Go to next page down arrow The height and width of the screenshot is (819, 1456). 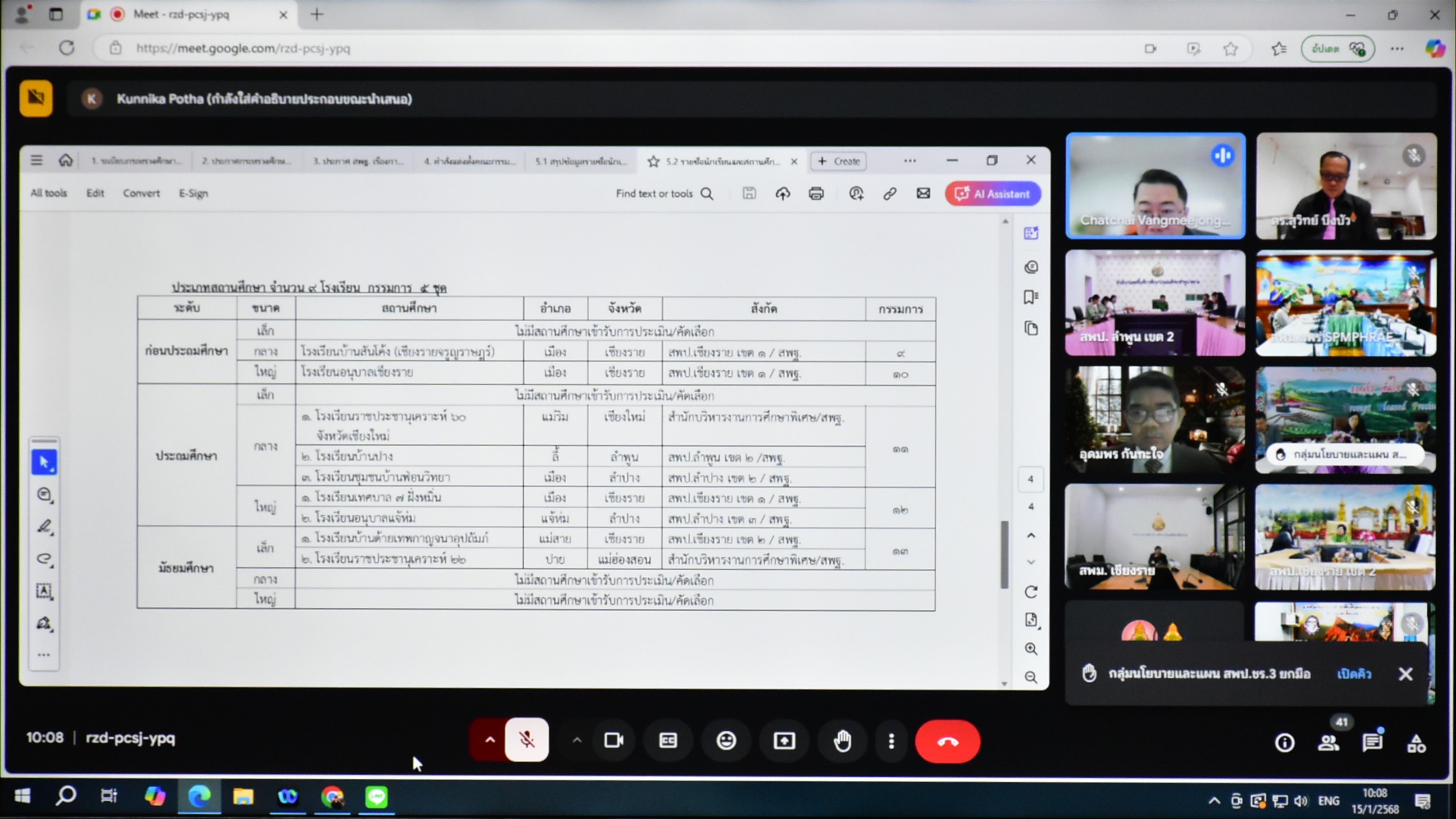point(1031,562)
